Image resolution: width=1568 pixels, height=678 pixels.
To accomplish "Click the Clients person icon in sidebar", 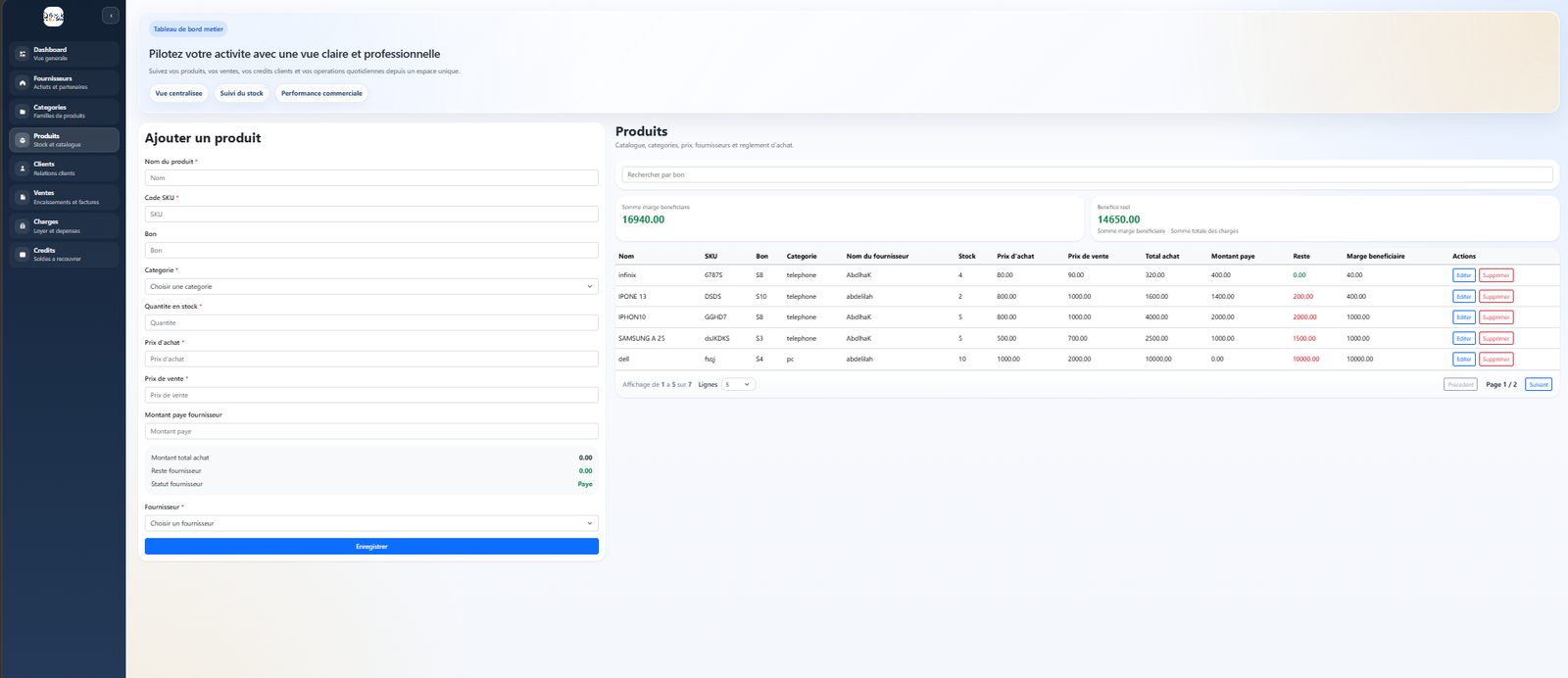I will 23,169.
